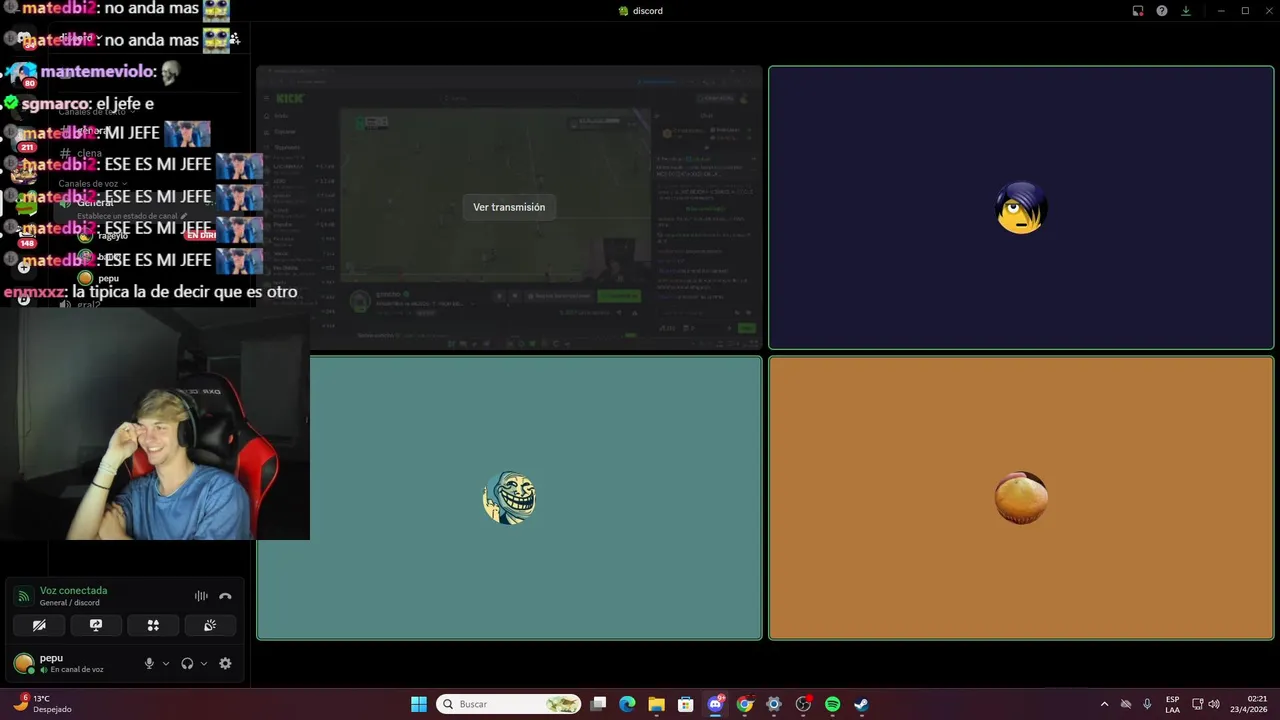Open ESP LAA language switcher
The image size is (1280, 720).
pos(1172,704)
